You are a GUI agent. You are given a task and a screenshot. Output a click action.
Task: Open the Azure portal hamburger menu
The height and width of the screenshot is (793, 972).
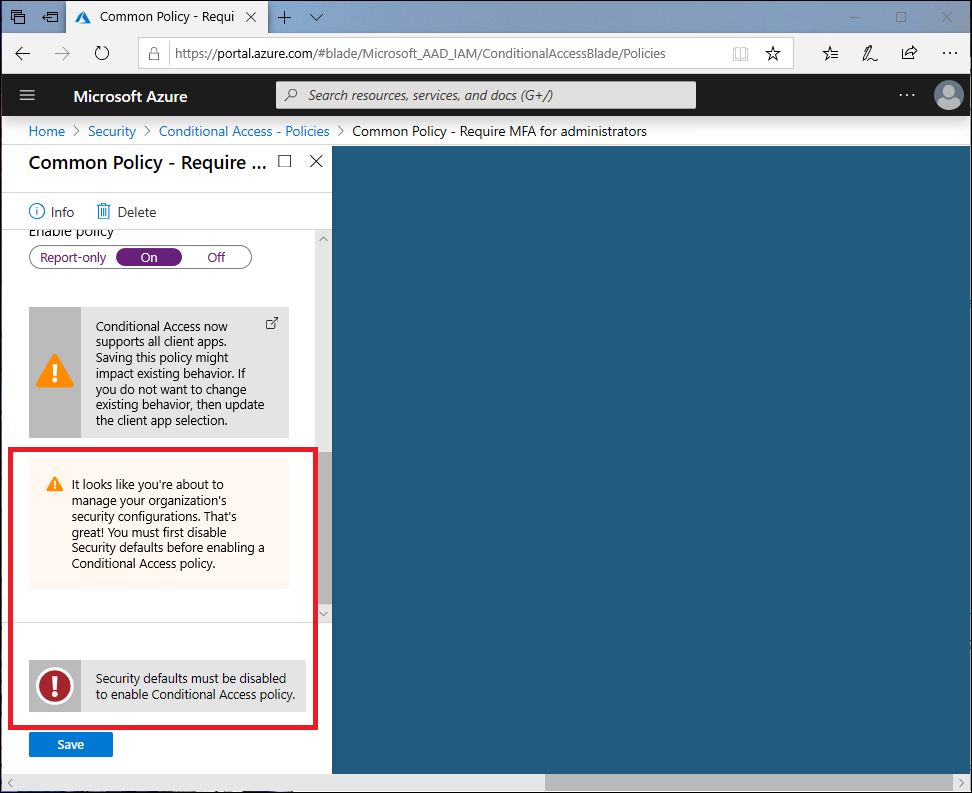coord(27,96)
